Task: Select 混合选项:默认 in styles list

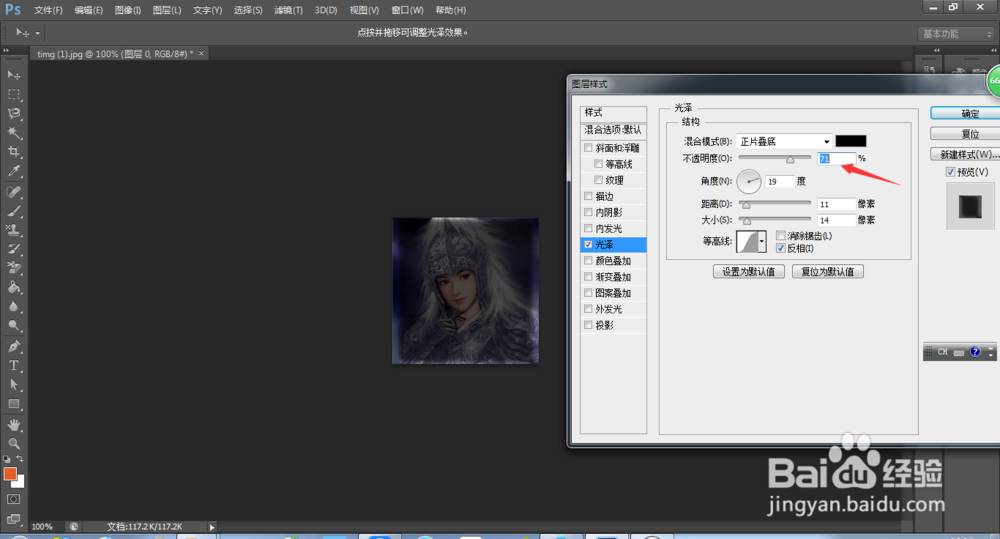Action: pos(613,129)
